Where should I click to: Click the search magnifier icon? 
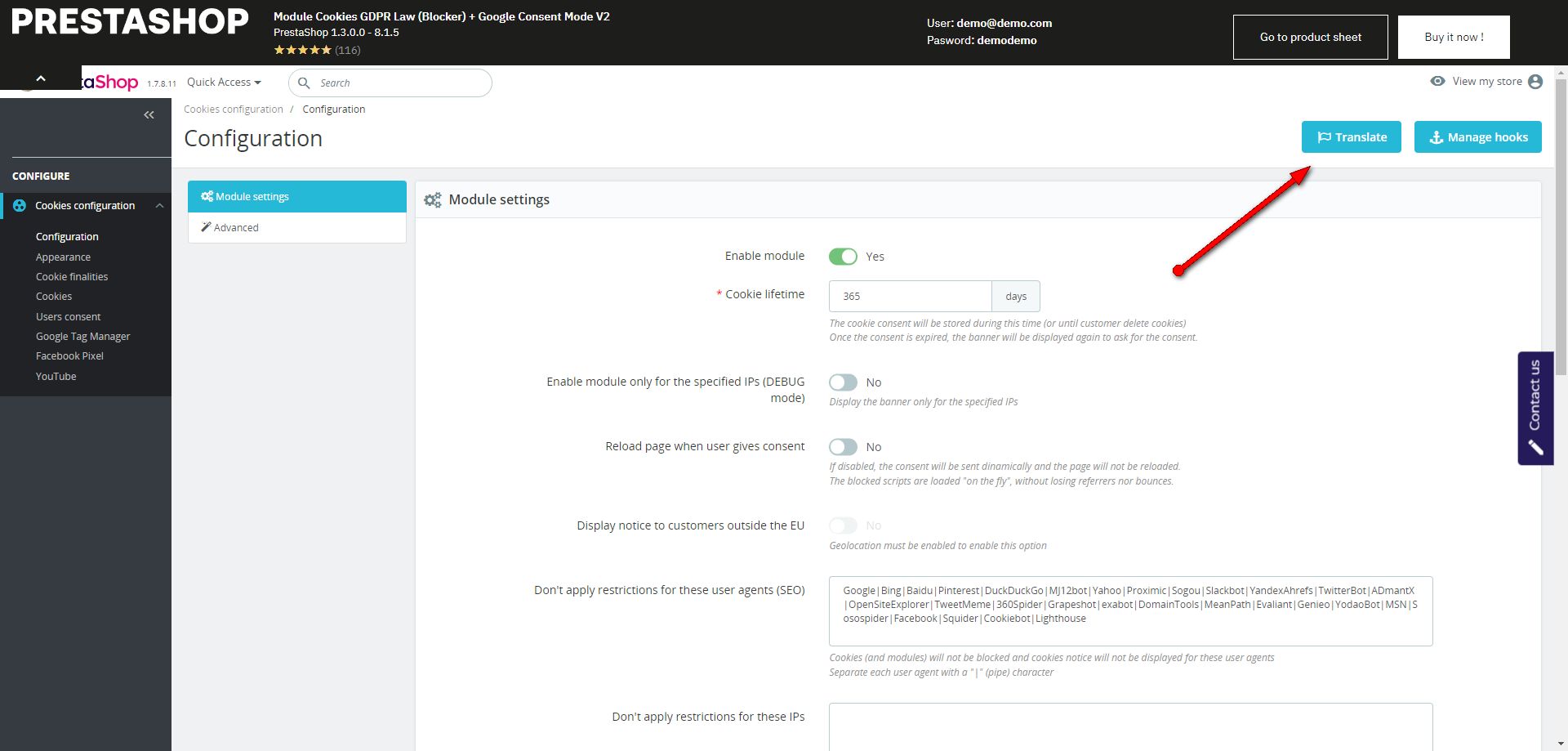coord(304,83)
